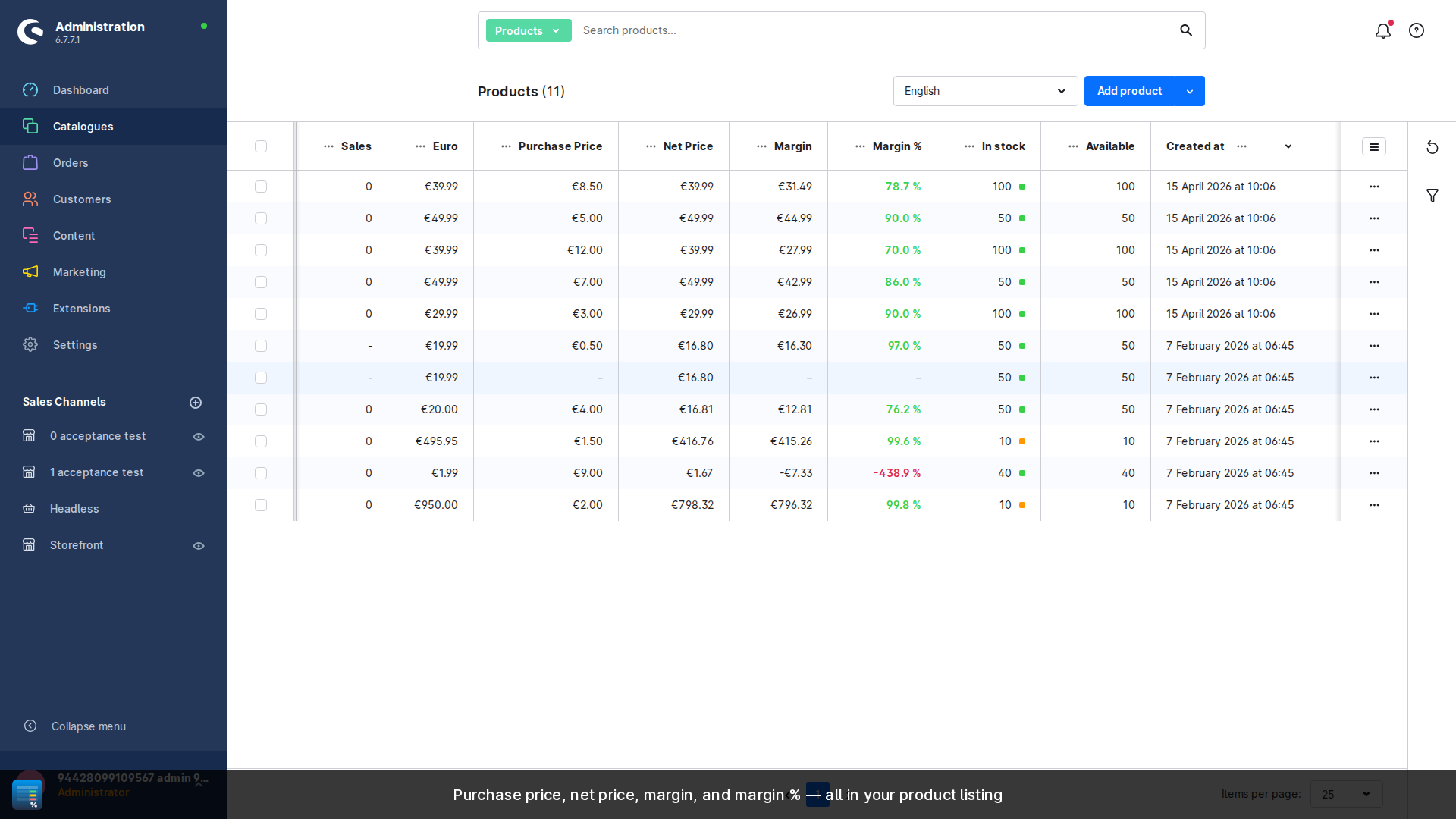Check the select-all checkbox in the table header
This screenshot has width=1456, height=819.
click(261, 146)
